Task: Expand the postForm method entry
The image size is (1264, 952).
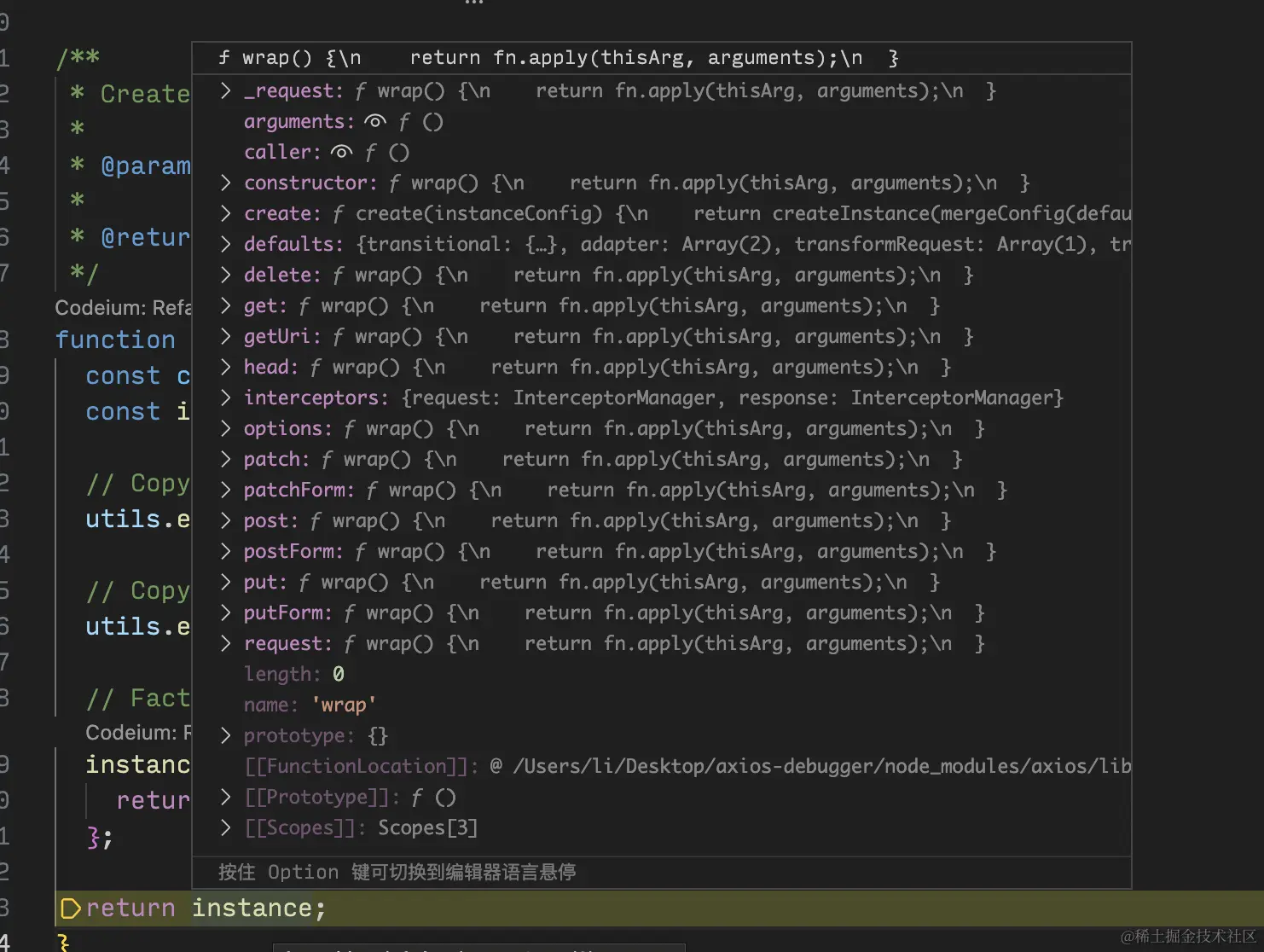Action: point(225,552)
